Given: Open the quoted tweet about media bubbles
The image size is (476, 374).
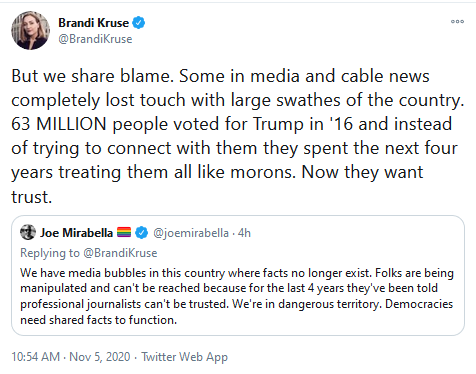Looking at the screenshot, I should coord(238,275).
